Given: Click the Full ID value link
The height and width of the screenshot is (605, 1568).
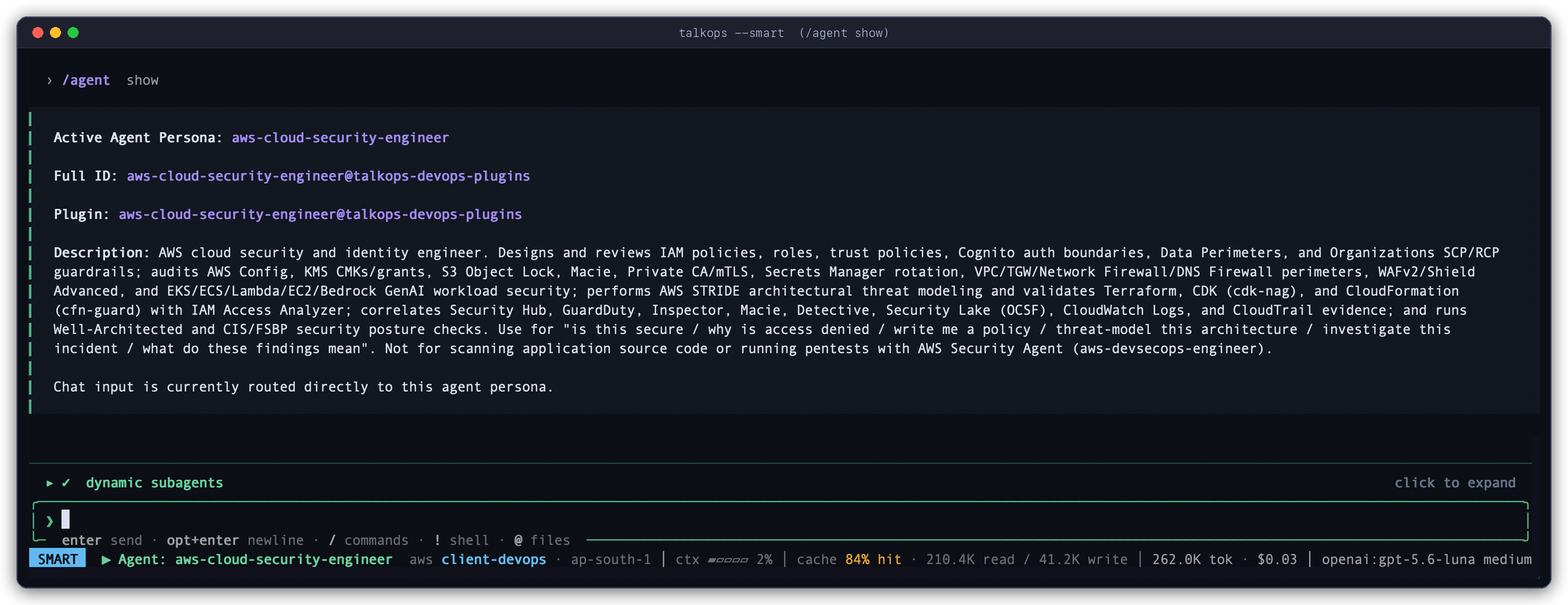Looking at the screenshot, I should point(328,176).
